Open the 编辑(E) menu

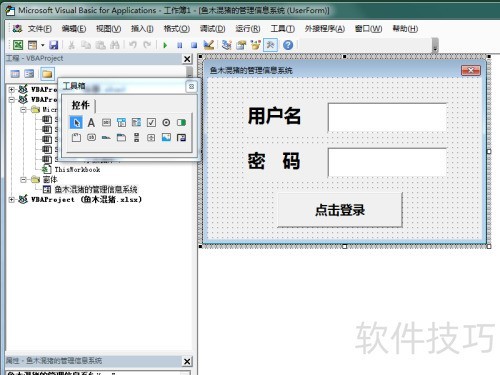(x=74, y=29)
